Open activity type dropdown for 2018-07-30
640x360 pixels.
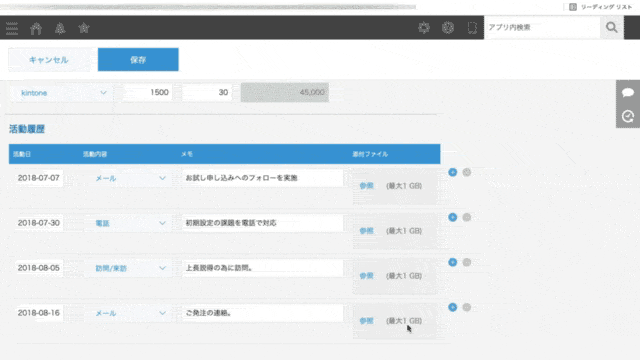coord(129,223)
